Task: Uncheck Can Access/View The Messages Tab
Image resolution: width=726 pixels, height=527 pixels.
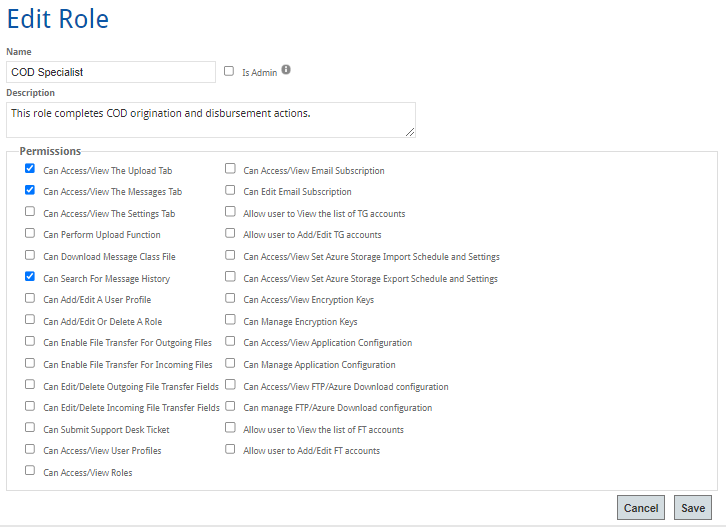Action: [x=30, y=190]
